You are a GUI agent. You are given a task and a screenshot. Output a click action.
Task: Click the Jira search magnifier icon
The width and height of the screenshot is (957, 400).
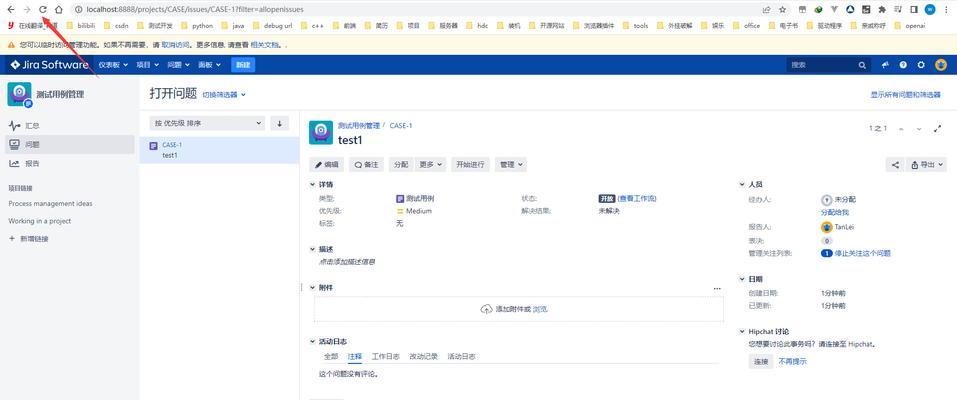[x=862, y=65]
